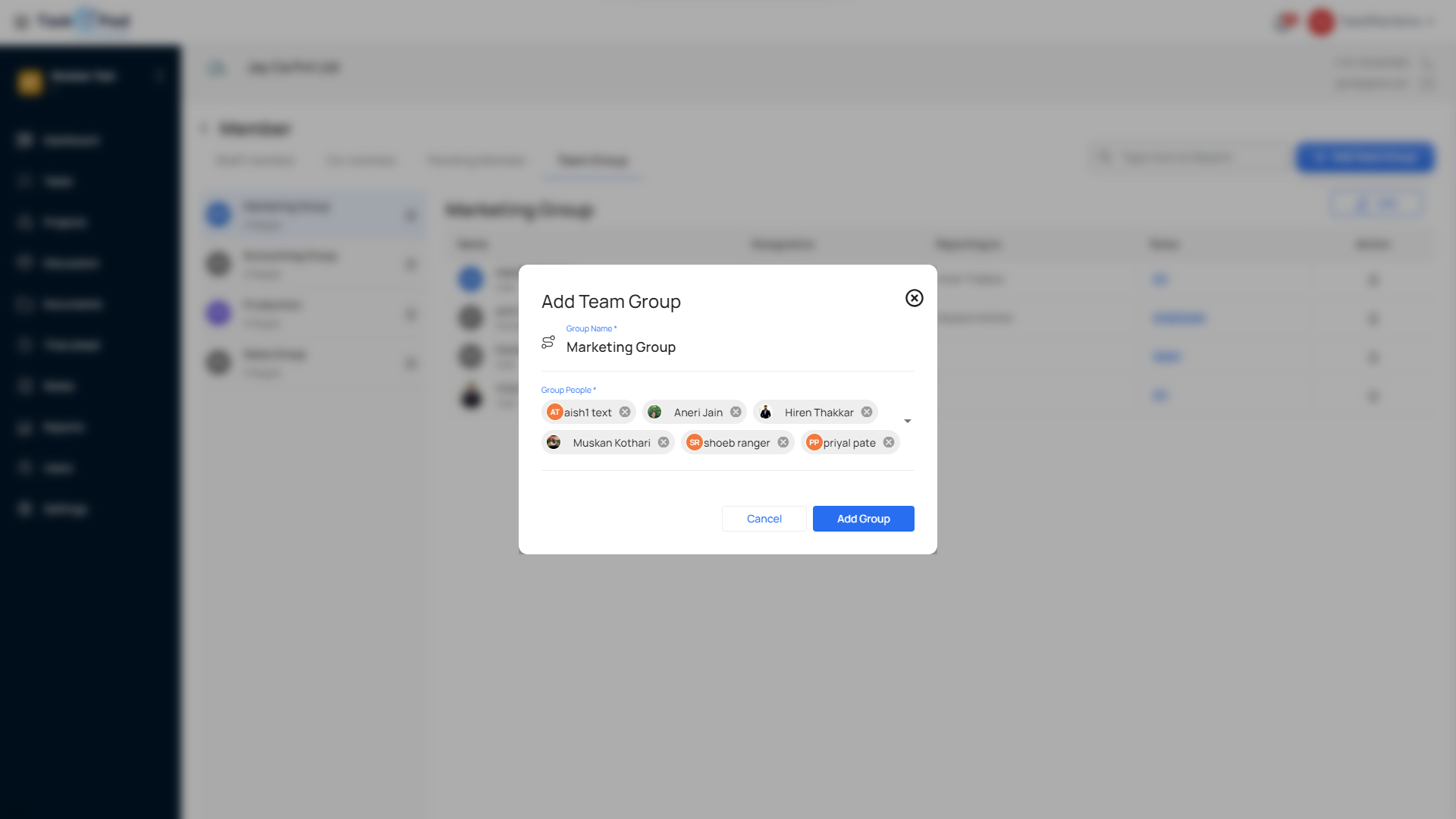This screenshot has height=819, width=1456.
Task: Click the SR avatar badge
Action: click(x=694, y=442)
